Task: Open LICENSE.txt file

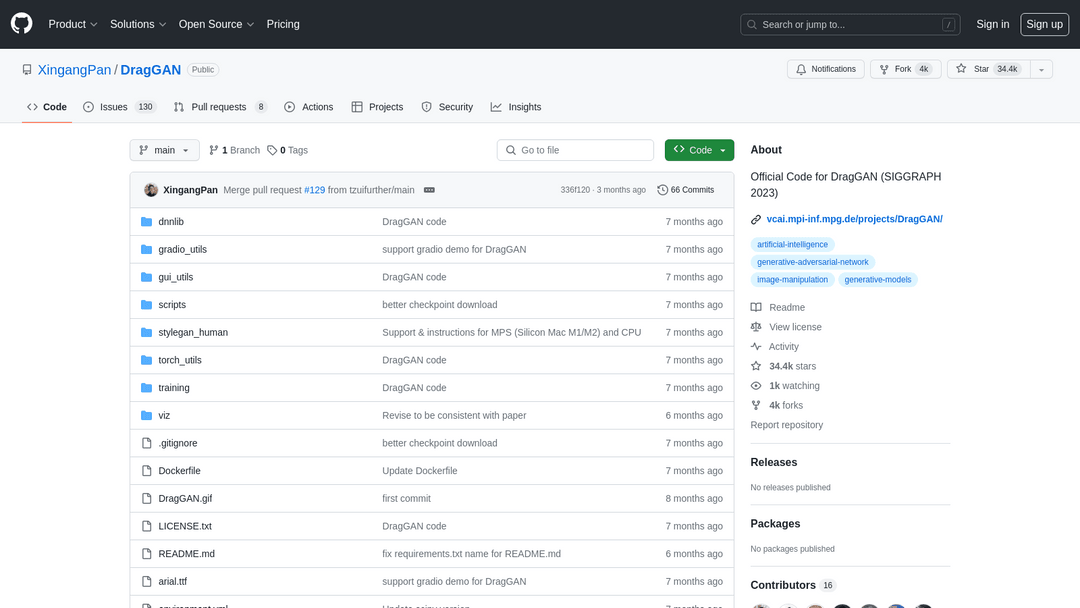Action: coord(185,526)
